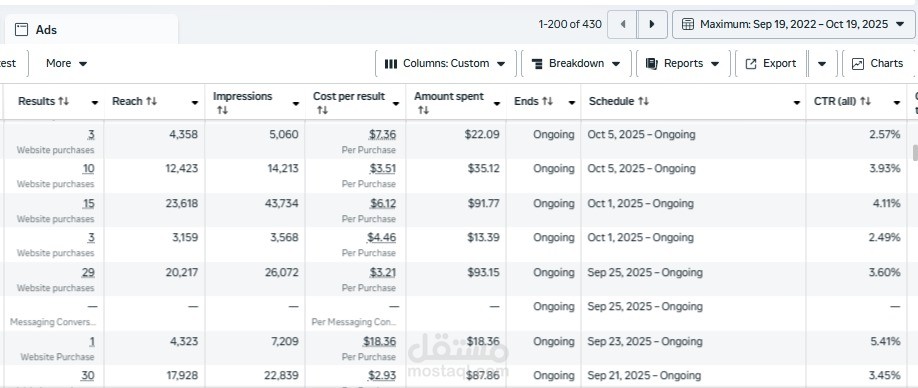Image resolution: width=918 pixels, height=388 pixels.
Task: Click the calendar icon in date selector
Action: pos(688,25)
